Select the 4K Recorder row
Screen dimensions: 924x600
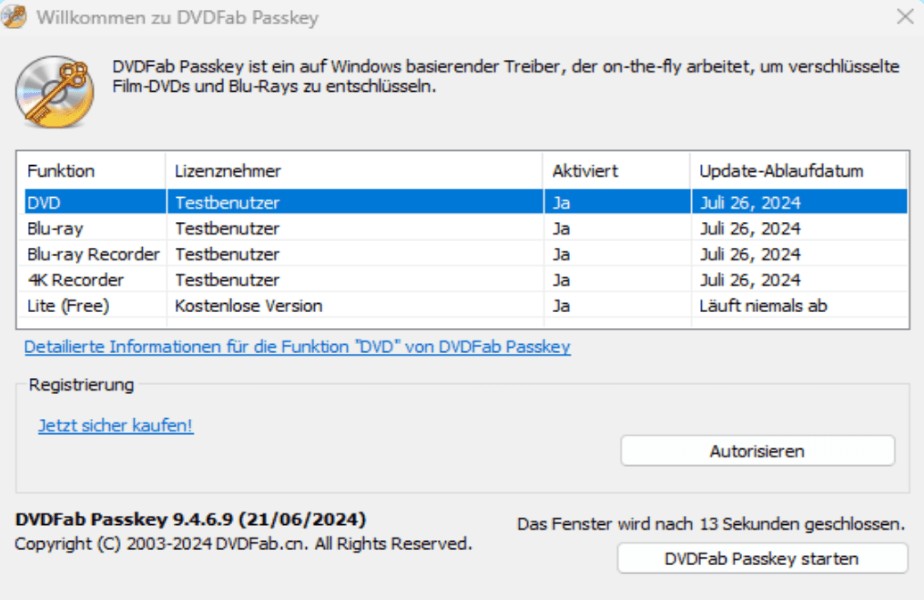(x=466, y=280)
